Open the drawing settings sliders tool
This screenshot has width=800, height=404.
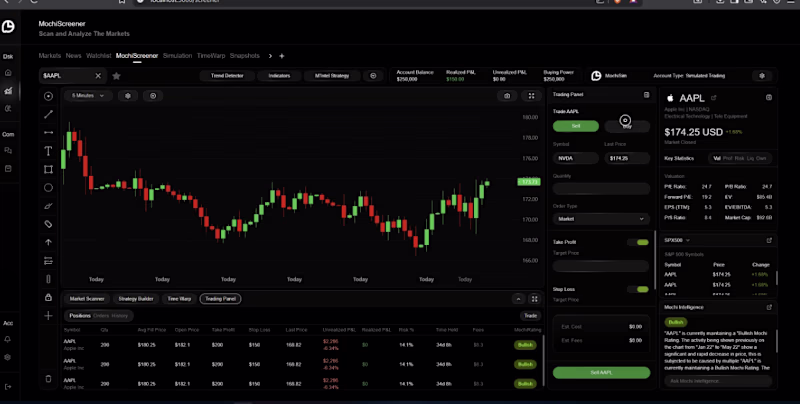(48, 261)
